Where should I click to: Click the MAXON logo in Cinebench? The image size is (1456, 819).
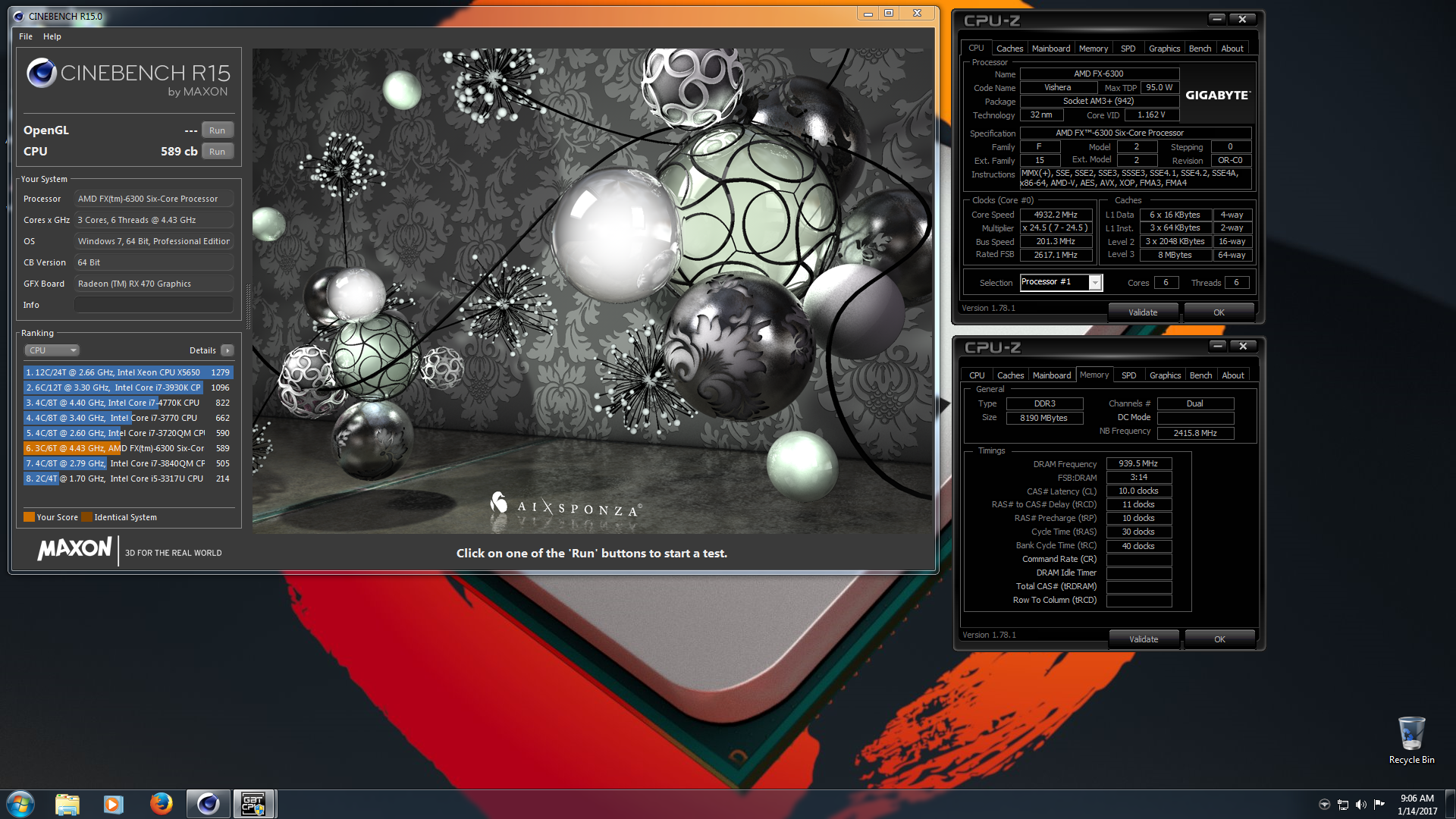[74, 549]
